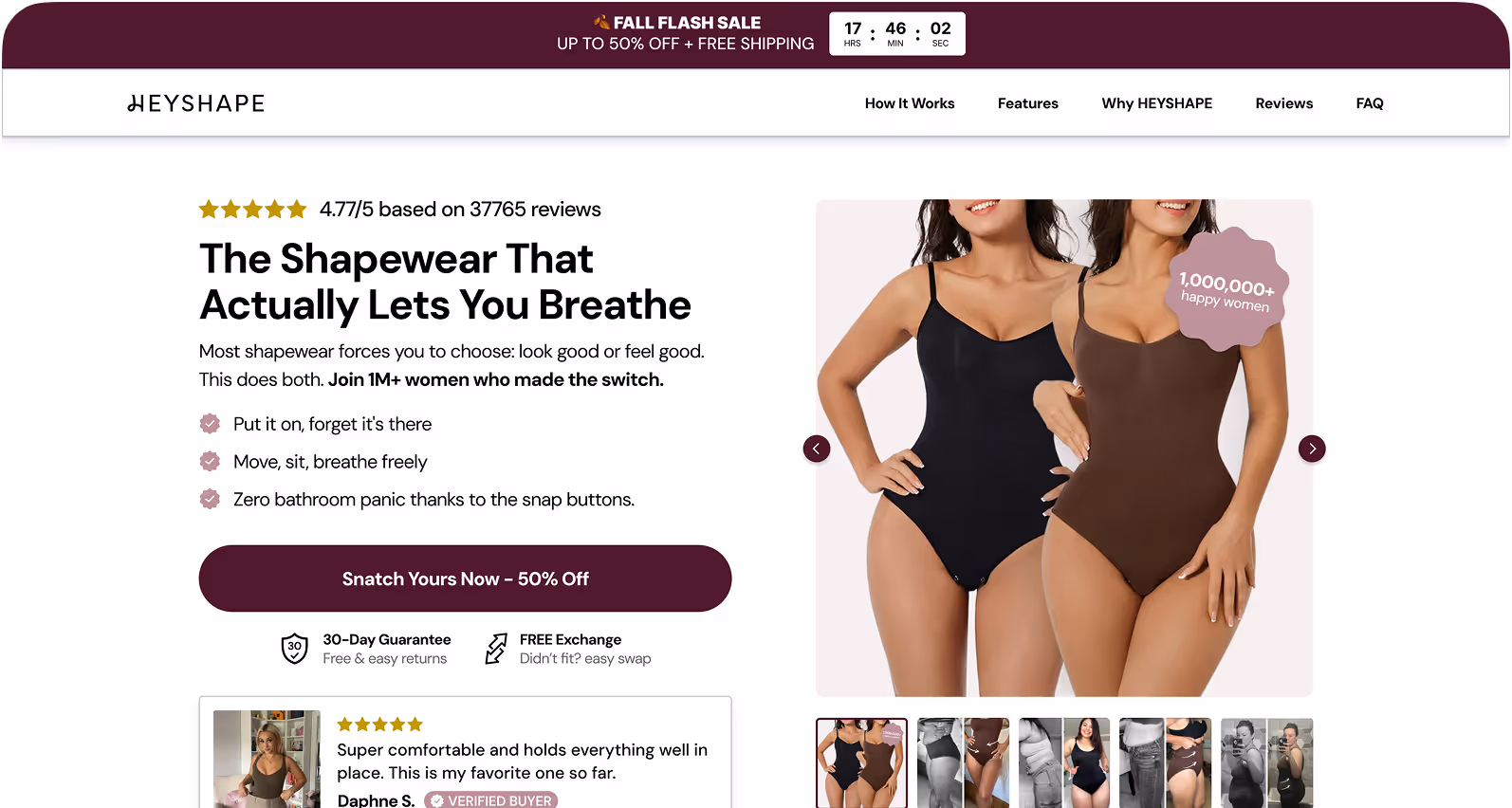Jump to the Reviews section
The height and width of the screenshot is (808, 1512).
1284,103
